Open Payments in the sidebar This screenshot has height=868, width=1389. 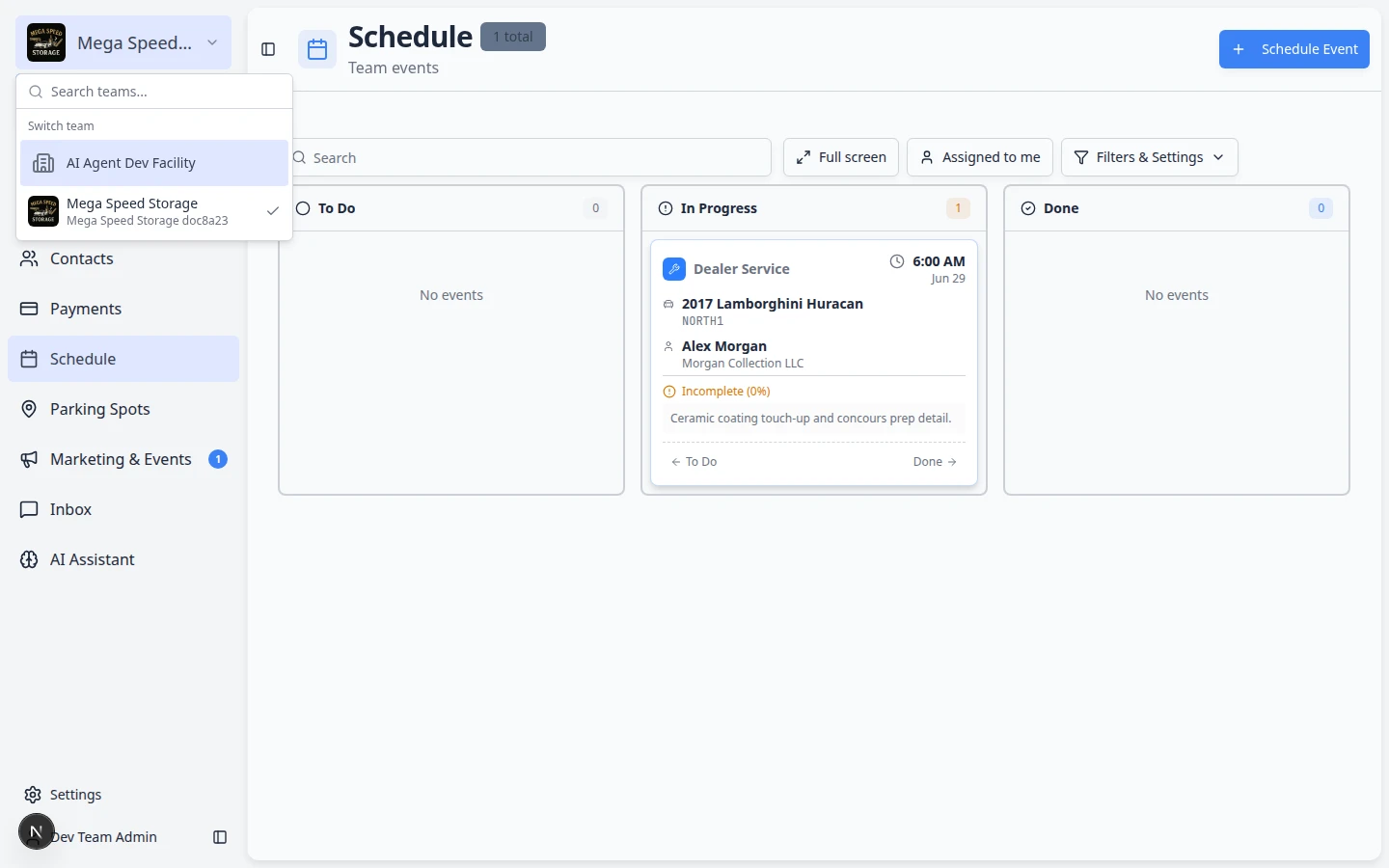123,309
